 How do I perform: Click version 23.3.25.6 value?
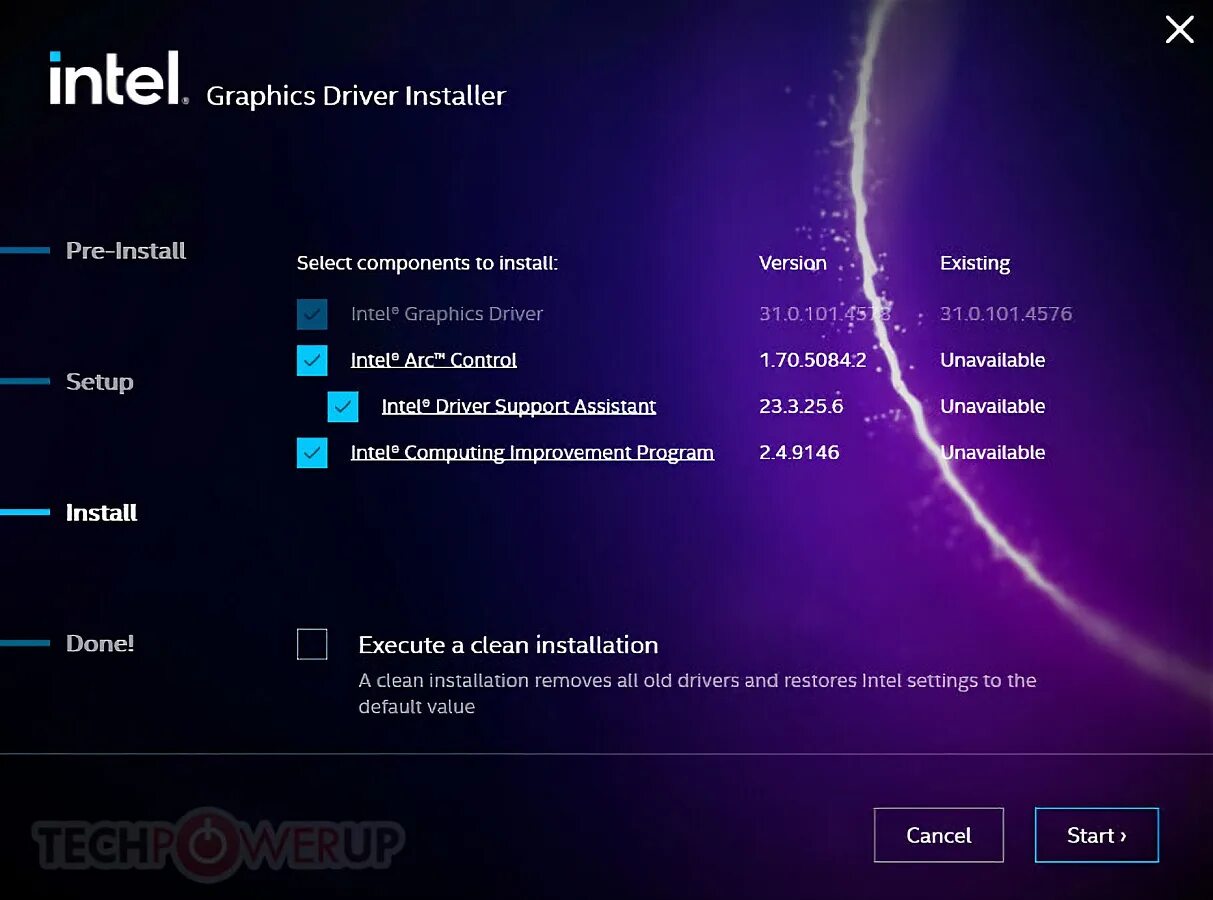click(801, 406)
